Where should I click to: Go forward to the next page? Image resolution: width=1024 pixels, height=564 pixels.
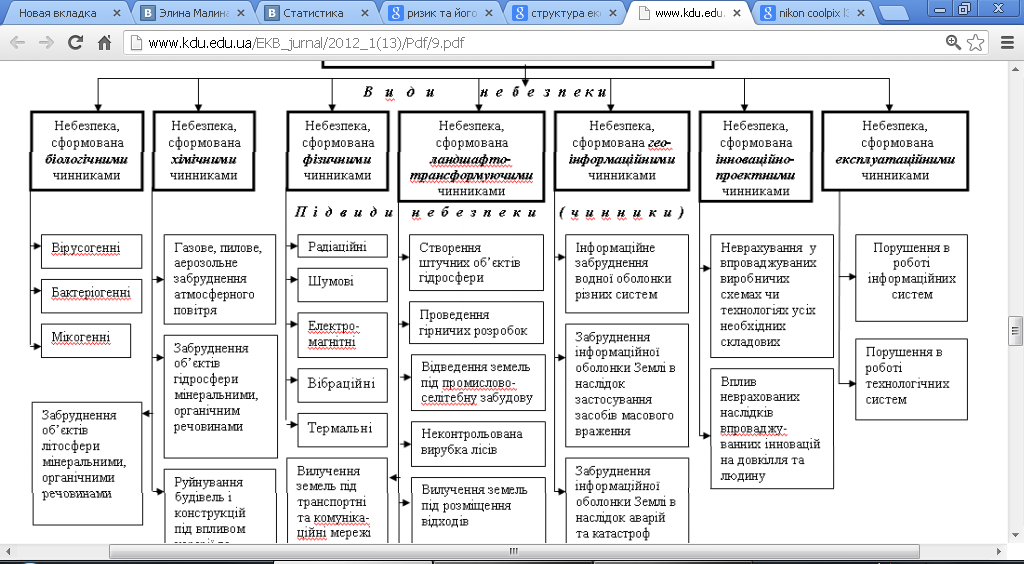click(x=46, y=43)
